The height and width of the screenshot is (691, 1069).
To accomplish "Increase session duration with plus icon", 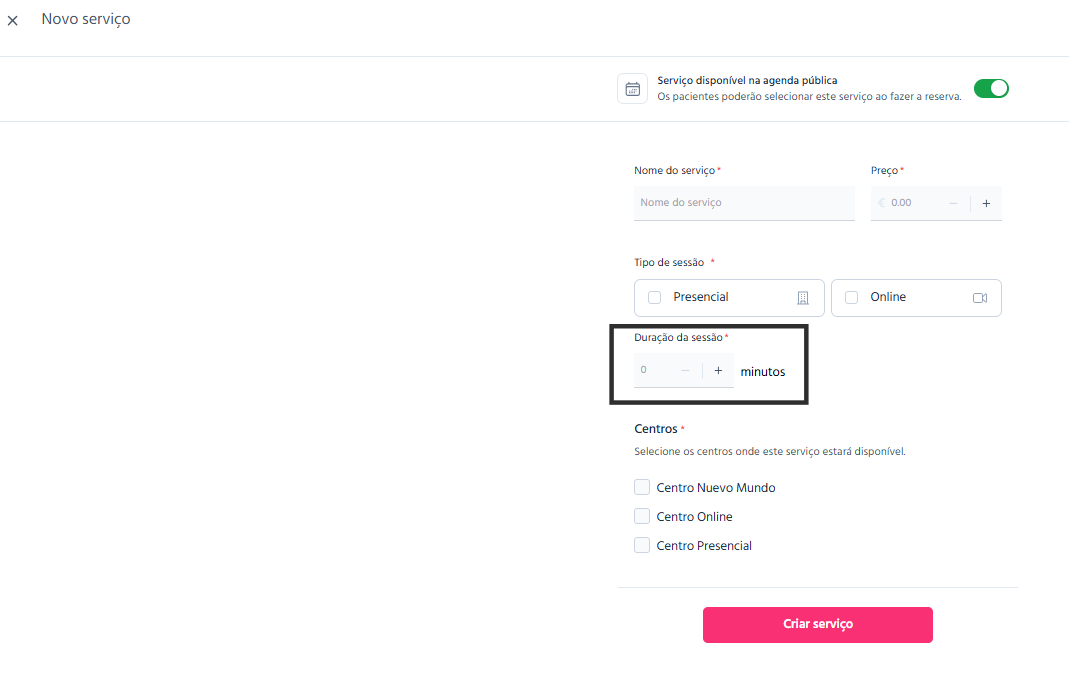I will [718, 371].
